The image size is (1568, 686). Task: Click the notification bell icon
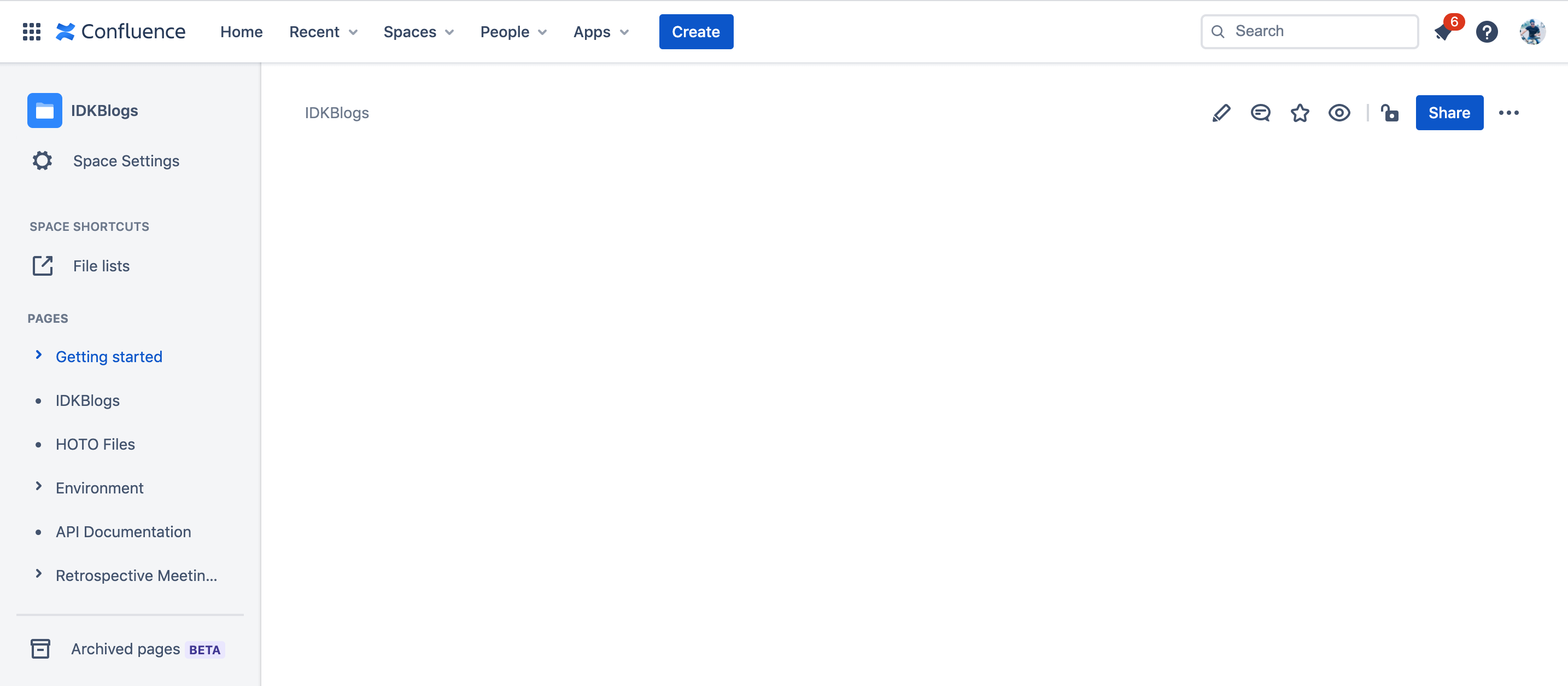1444,30
